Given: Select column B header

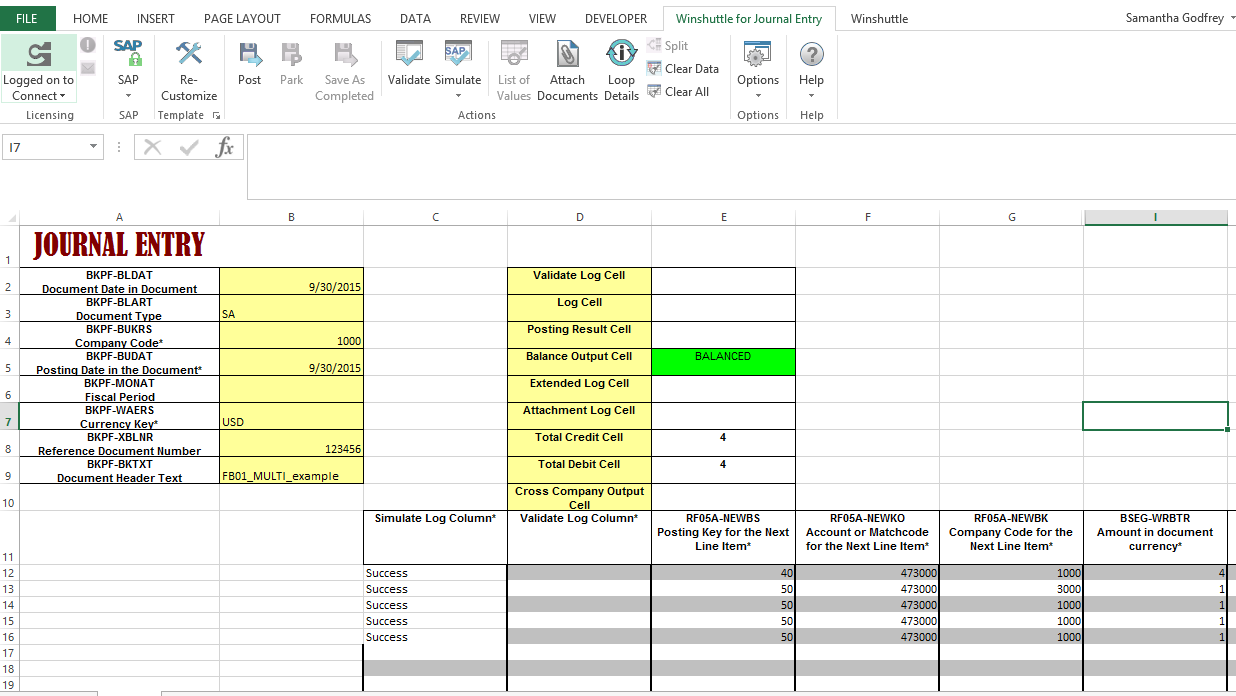Looking at the screenshot, I should point(291,218).
